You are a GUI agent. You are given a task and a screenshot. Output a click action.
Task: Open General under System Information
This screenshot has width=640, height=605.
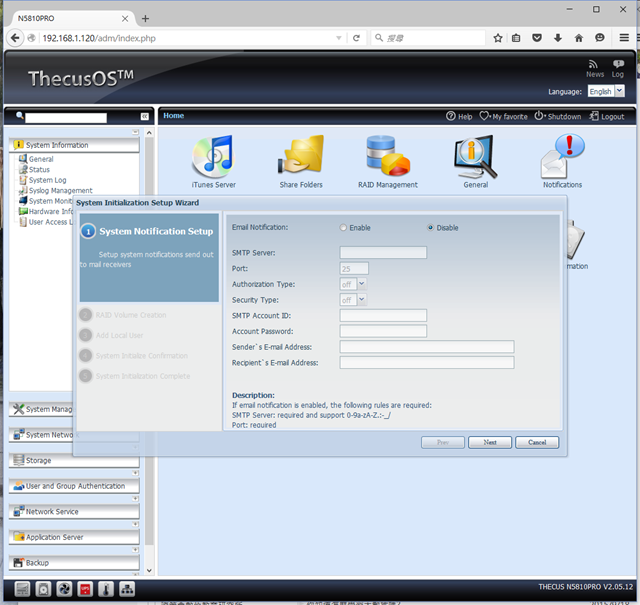41,159
